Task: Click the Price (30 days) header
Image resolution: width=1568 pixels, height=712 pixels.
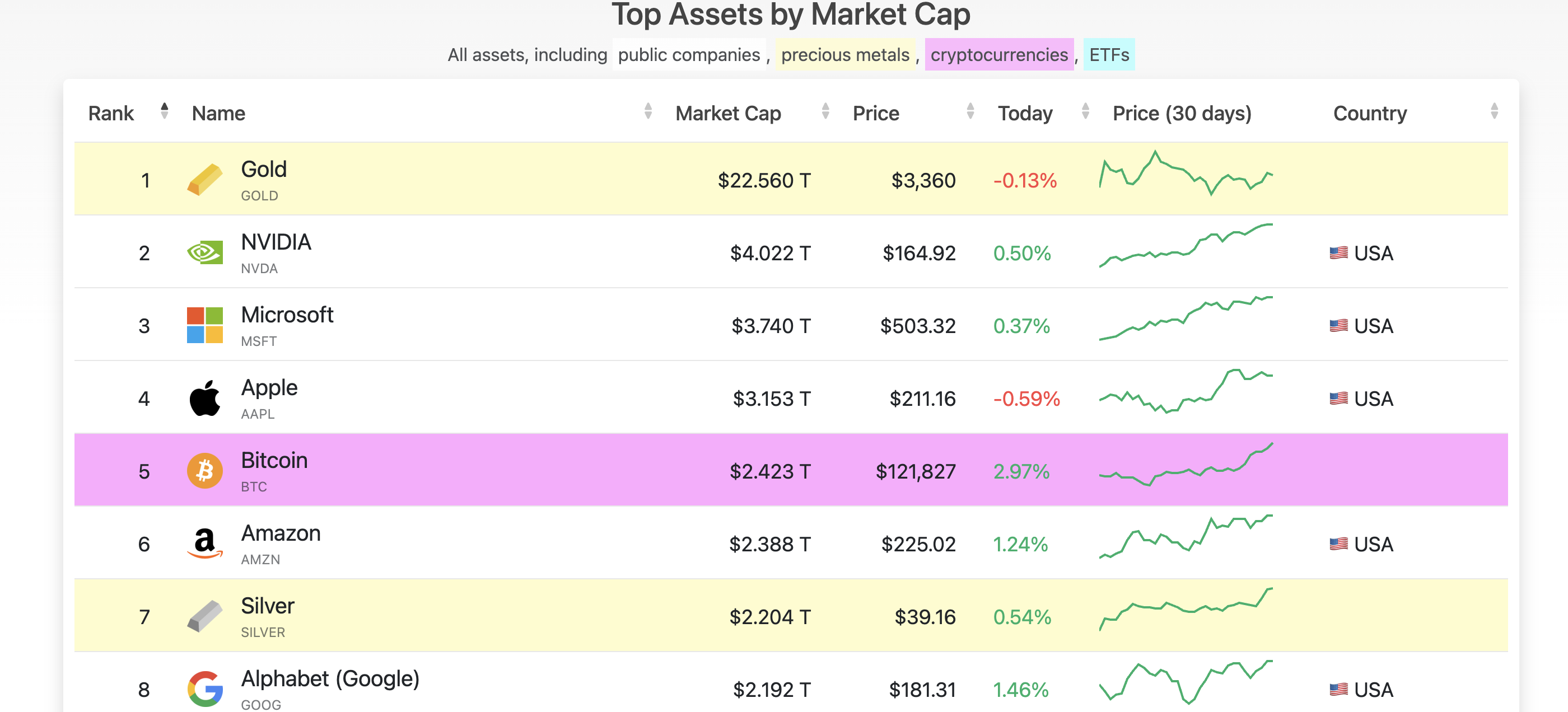Action: click(x=1182, y=113)
